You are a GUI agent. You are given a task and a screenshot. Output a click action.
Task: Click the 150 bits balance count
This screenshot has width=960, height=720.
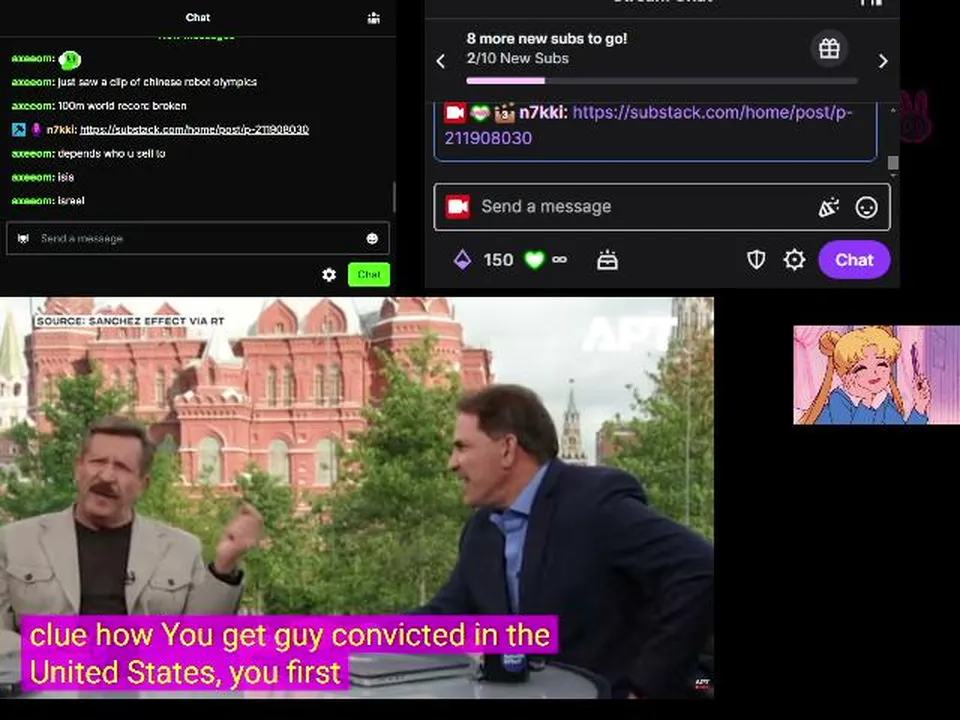[498, 260]
